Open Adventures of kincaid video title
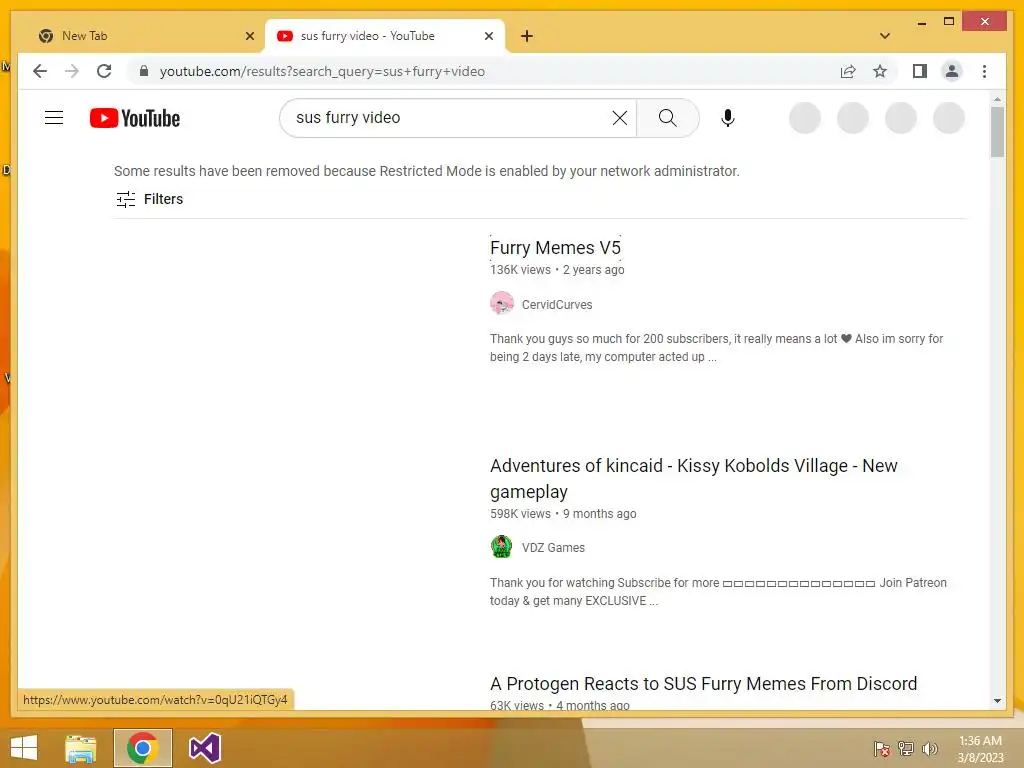The height and width of the screenshot is (768, 1024). click(x=694, y=479)
